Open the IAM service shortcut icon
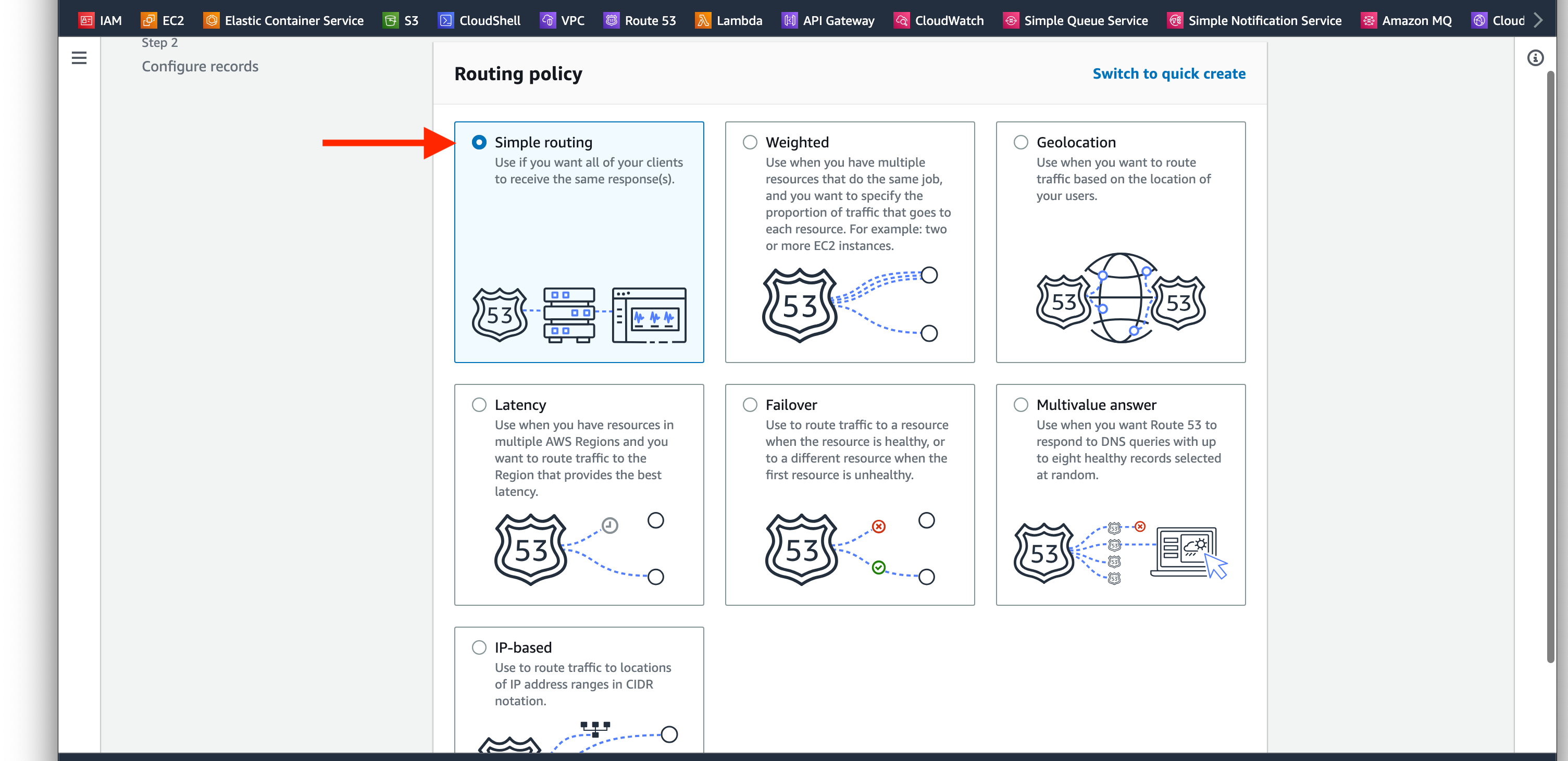Image resolution: width=1568 pixels, height=761 pixels. pos(86,20)
